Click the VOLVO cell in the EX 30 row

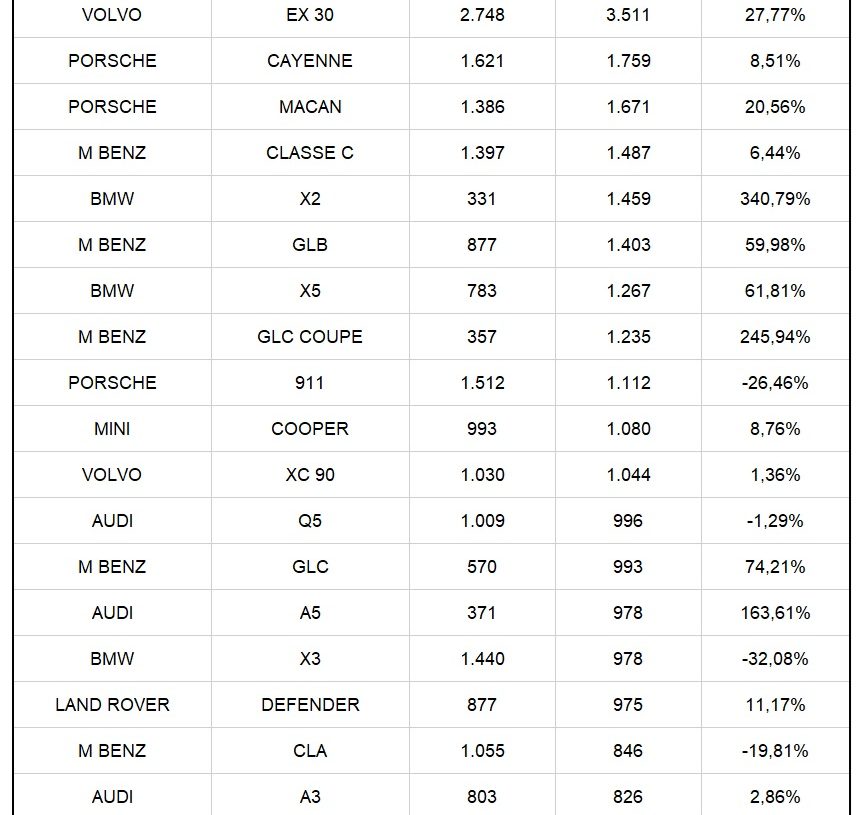coord(112,15)
